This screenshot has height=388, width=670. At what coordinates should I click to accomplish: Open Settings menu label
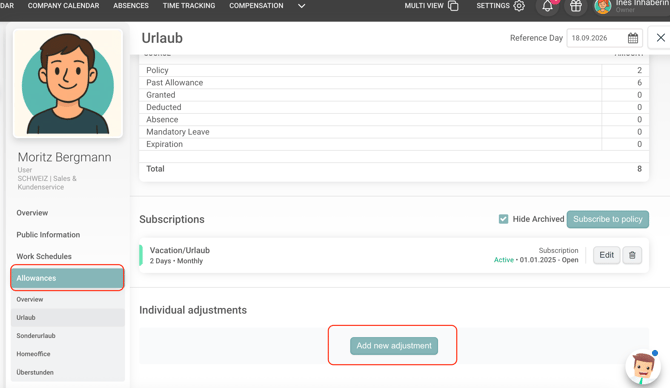[x=493, y=6]
